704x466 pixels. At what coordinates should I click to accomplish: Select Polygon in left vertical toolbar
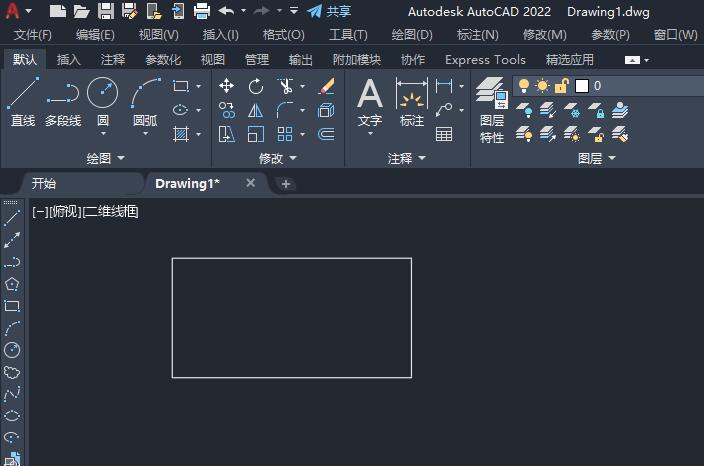[12, 284]
